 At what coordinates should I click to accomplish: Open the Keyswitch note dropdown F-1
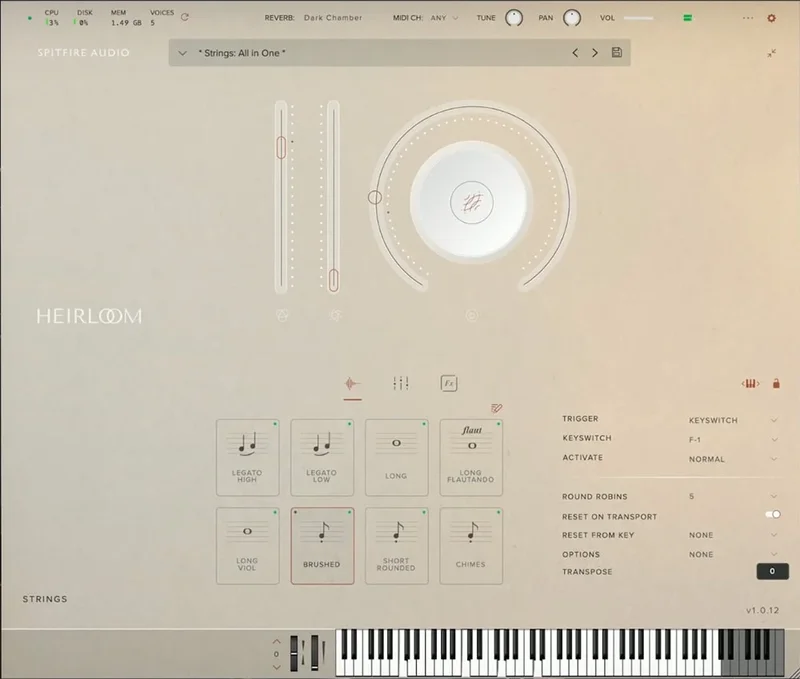point(733,440)
